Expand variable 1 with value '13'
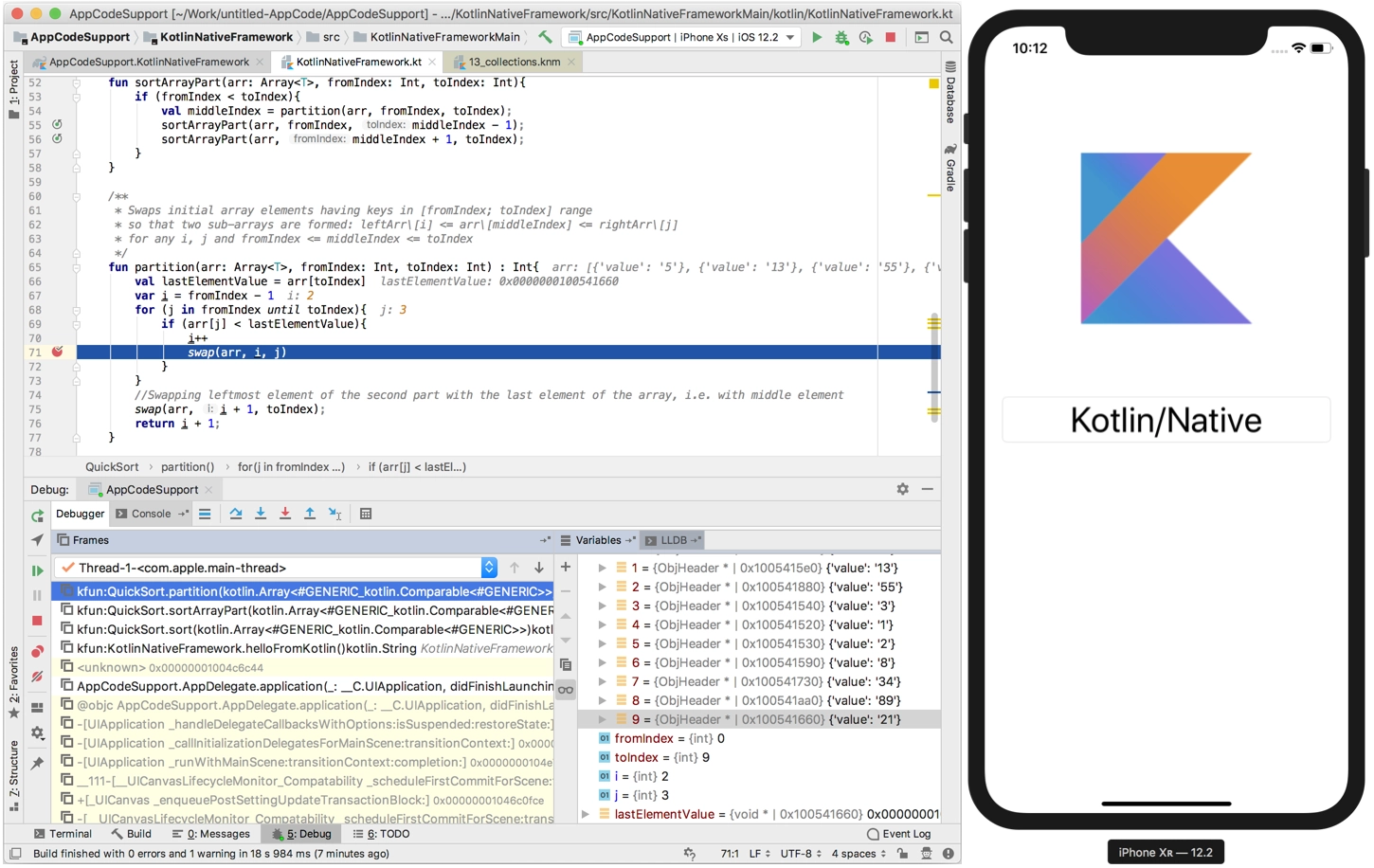1374x868 pixels. click(602, 568)
